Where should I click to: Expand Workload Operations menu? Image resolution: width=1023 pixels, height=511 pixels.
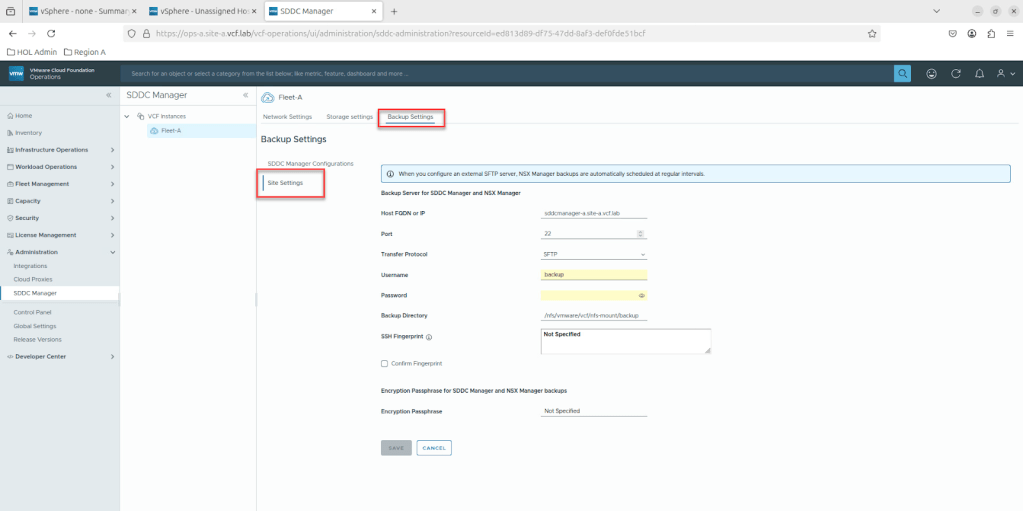(112, 167)
